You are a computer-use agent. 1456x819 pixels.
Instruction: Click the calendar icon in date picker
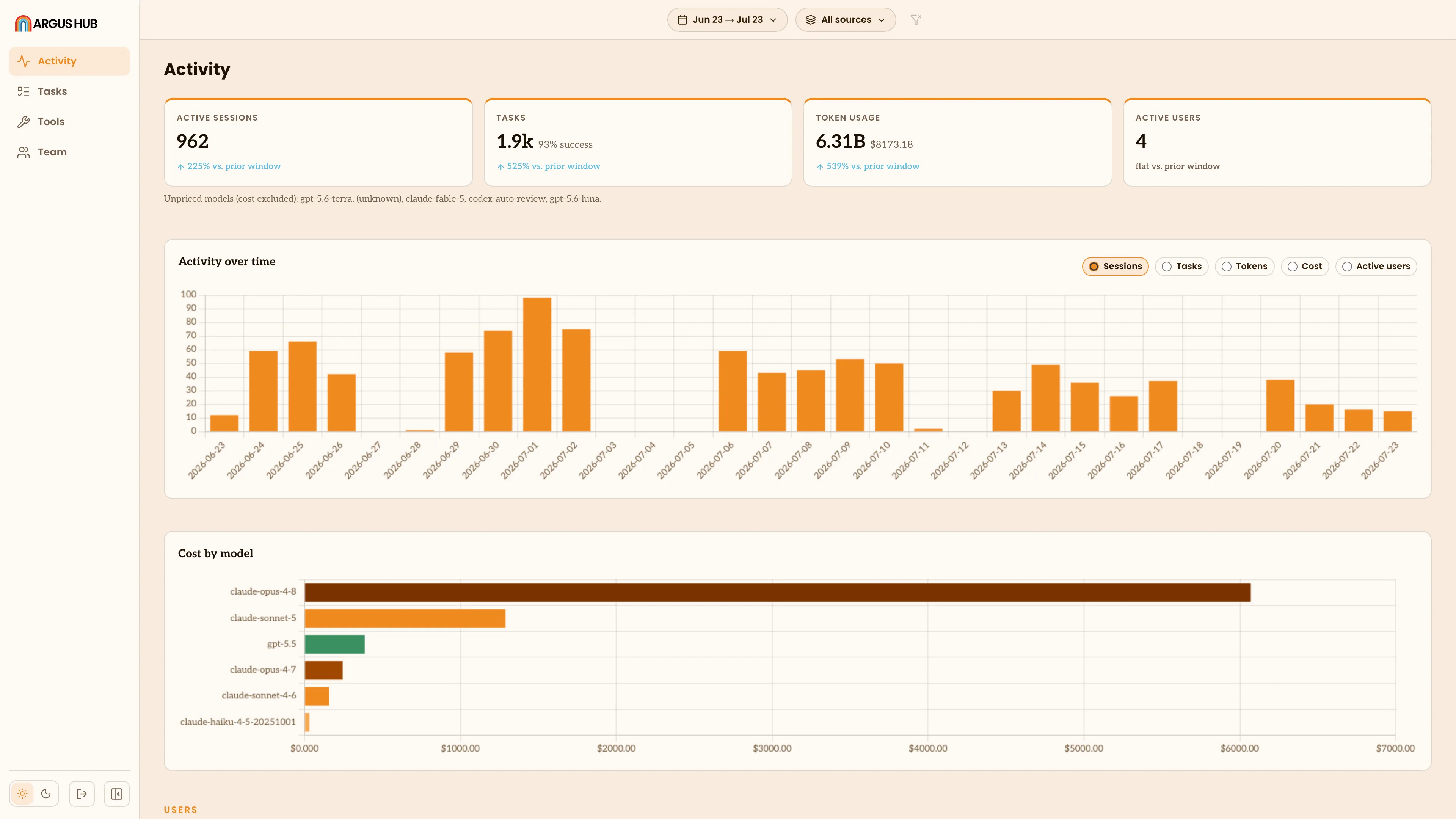click(682, 20)
